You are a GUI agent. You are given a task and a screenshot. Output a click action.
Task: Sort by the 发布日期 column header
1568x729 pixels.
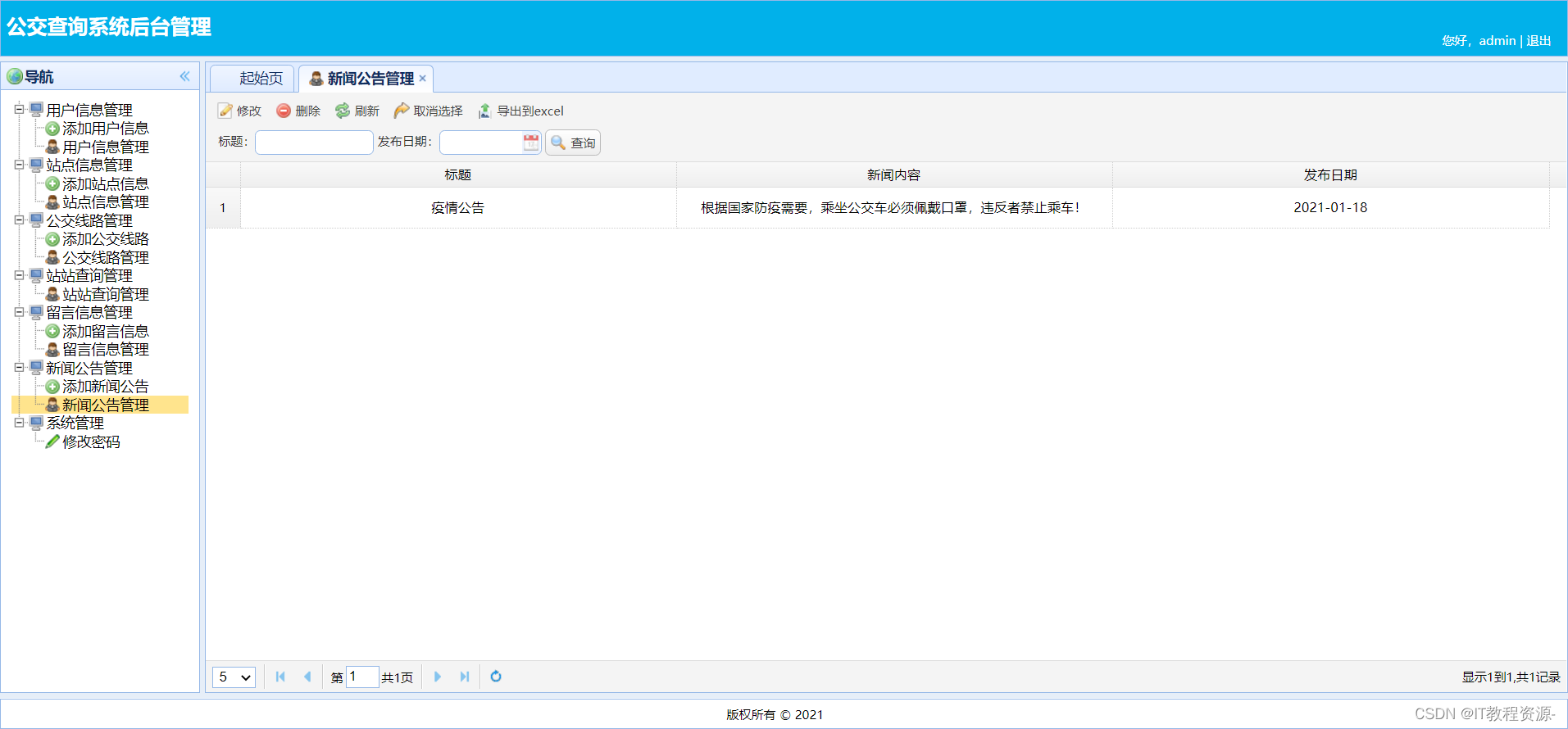click(x=1331, y=175)
